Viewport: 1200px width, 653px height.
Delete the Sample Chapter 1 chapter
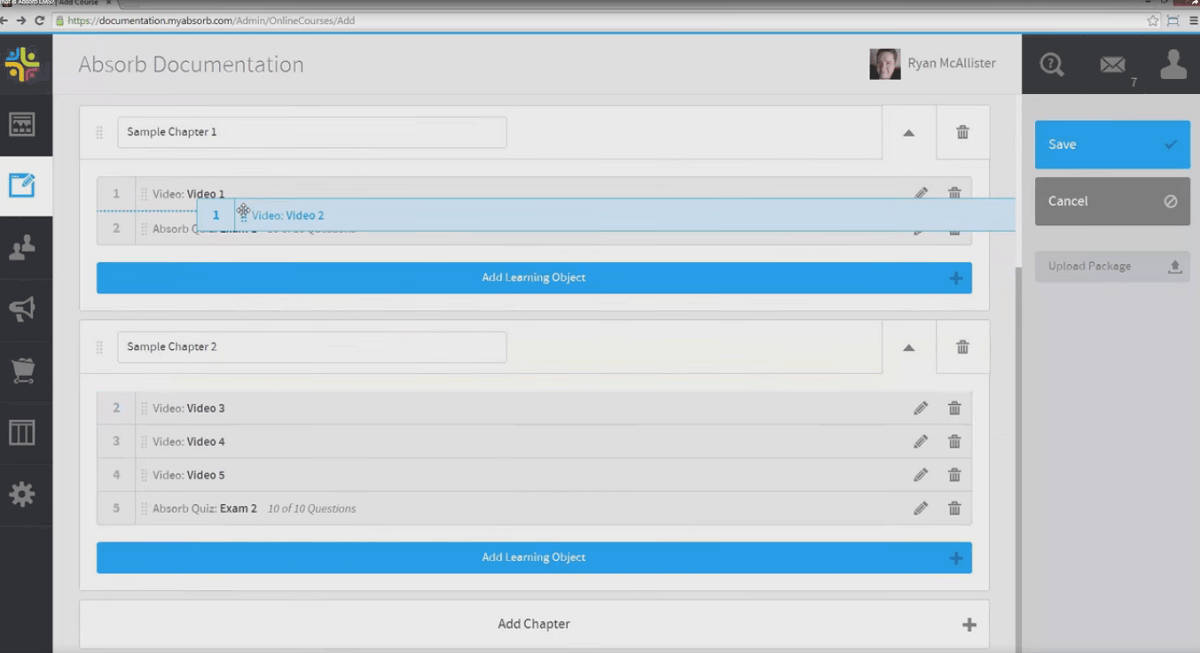pyautogui.click(x=962, y=131)
